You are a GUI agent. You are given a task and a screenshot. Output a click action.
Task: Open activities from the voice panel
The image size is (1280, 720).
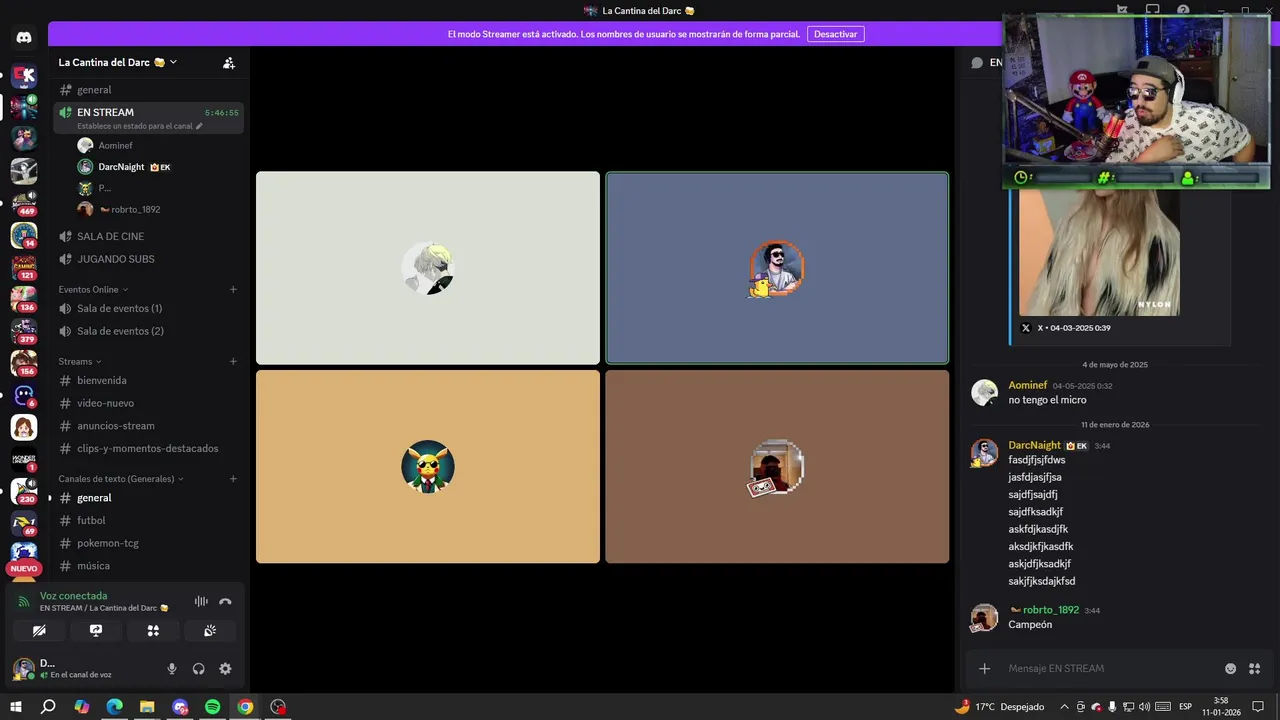click(x=153, y=631)
